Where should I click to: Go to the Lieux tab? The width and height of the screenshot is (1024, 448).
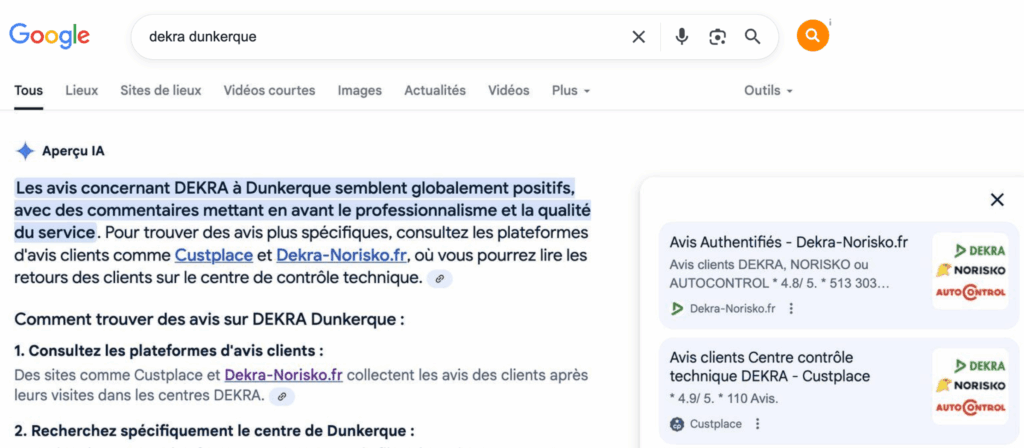tap(82, 90)
